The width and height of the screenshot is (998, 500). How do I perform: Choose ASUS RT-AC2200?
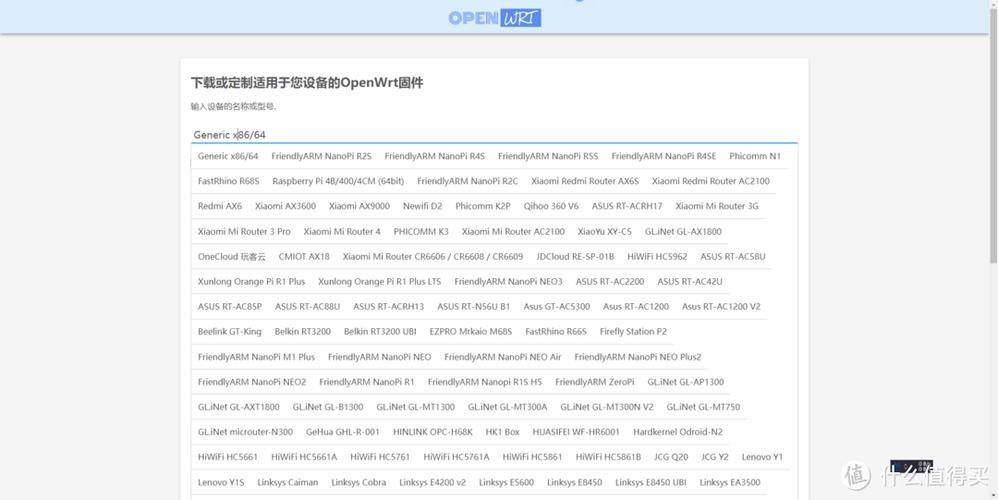point(610,281)
